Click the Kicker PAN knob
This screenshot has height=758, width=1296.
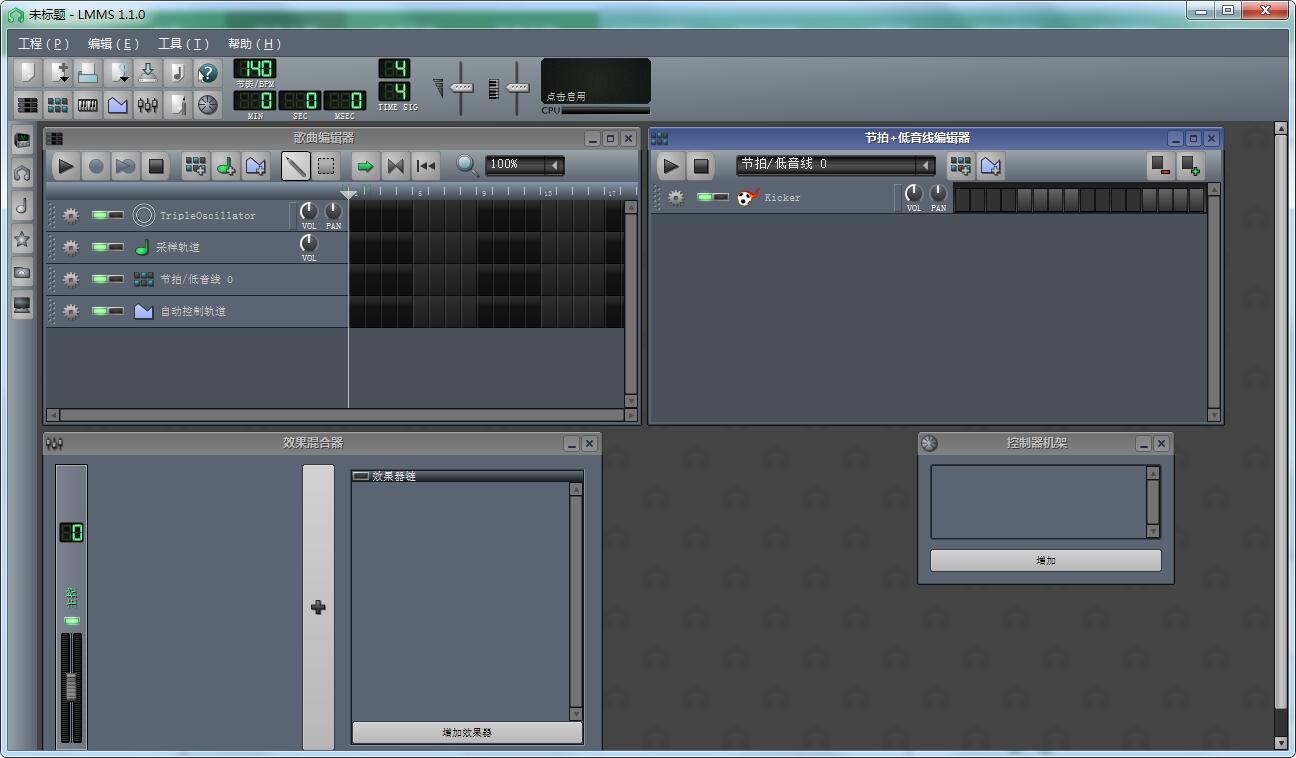[938, 193]
